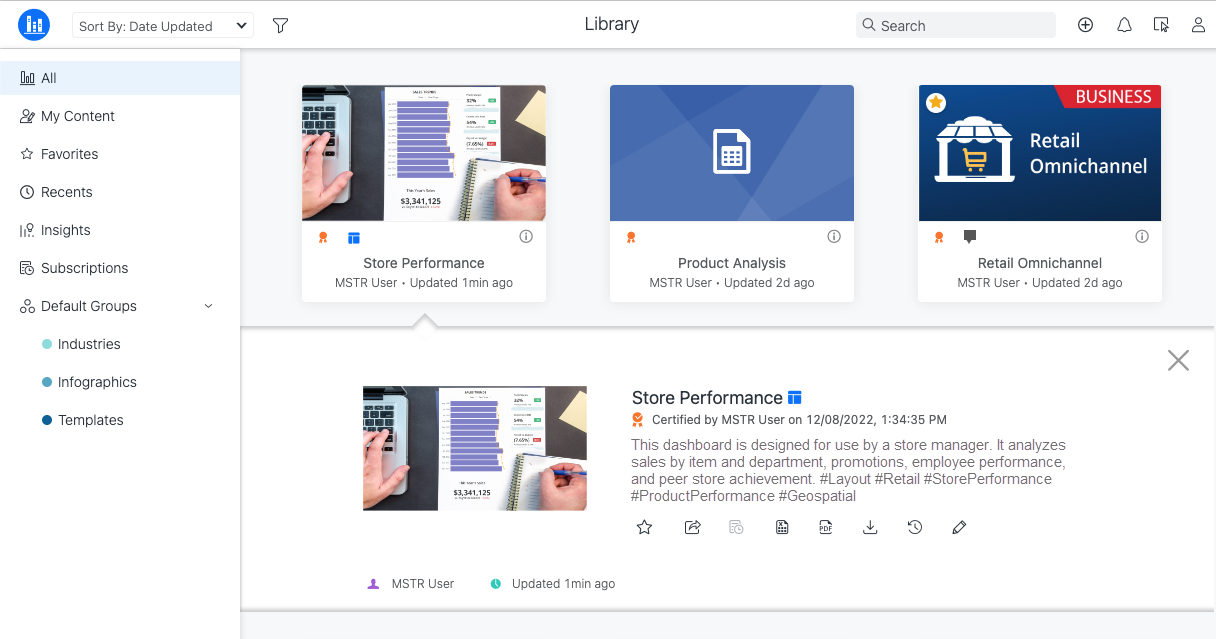The image size is (1216, 639).
Task: Click the filter funnel icon
Action: pyautogui.click(x=280, y=25)
